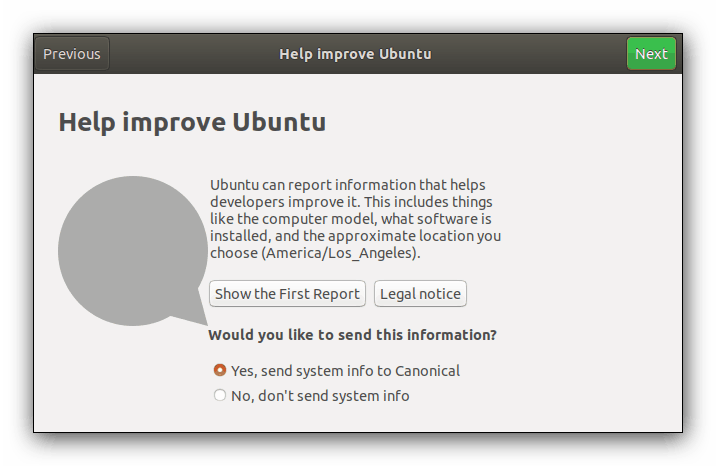This screenshot has height=466, width=716.
Task: Click empty header bar space left of Next
Action: [540, 54]
